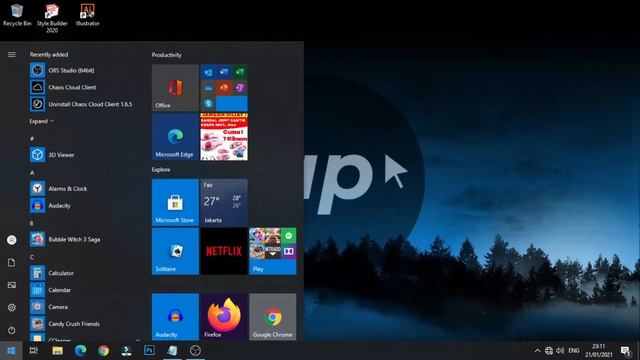This screenshot has height=360, width=640.
Task: Open volume control in system tray
Action: (560, 351)
